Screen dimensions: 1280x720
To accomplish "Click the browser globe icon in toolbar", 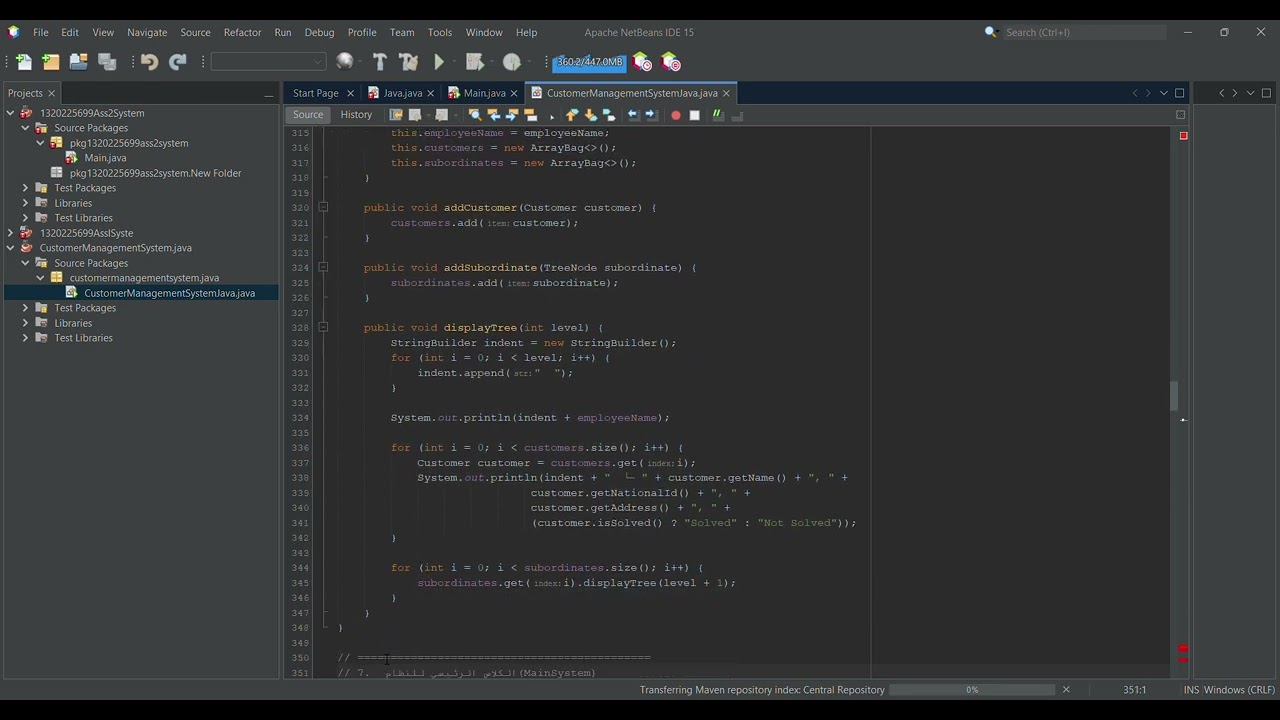I will (x=345, y=62).
